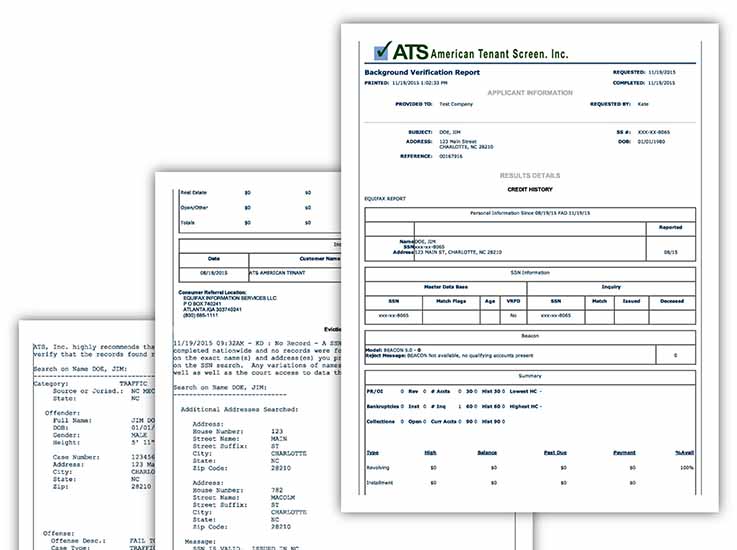Click the 'Gender:' label in back document

pos(66,435)
